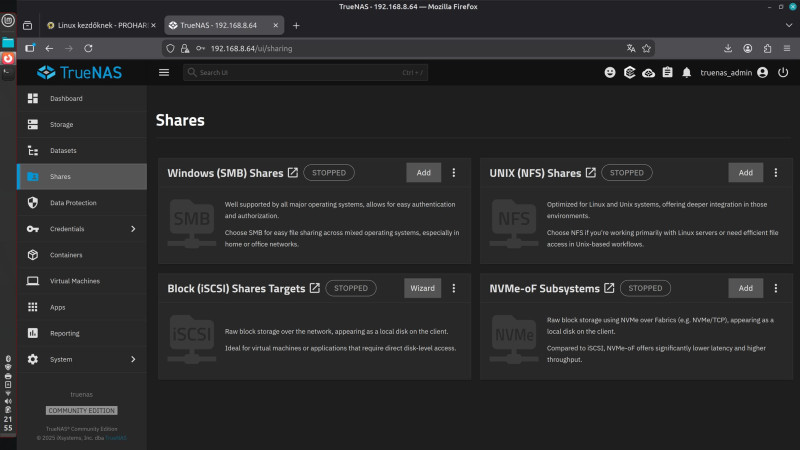Image resolution: width=800 pixels, height=450 pixels.
Task: Open the cloud connect icon
Action: 648,73
